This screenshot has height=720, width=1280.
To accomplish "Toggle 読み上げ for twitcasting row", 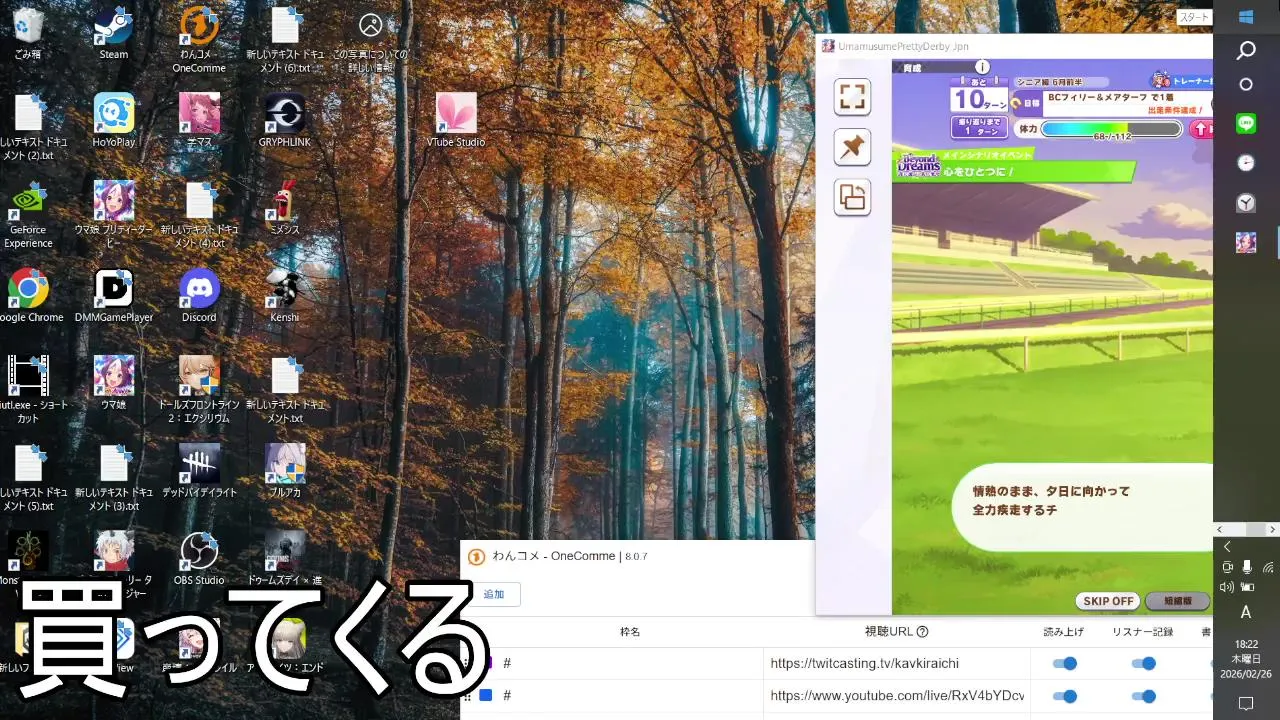I will 1064,663.
